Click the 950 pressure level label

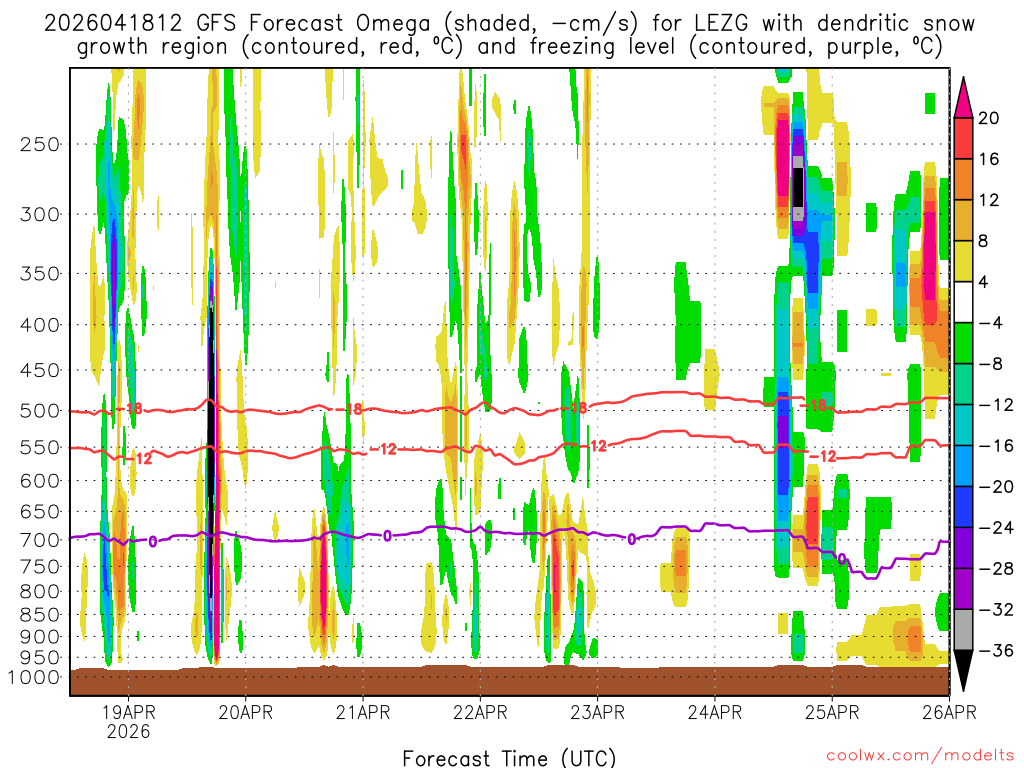pos(40,657)
